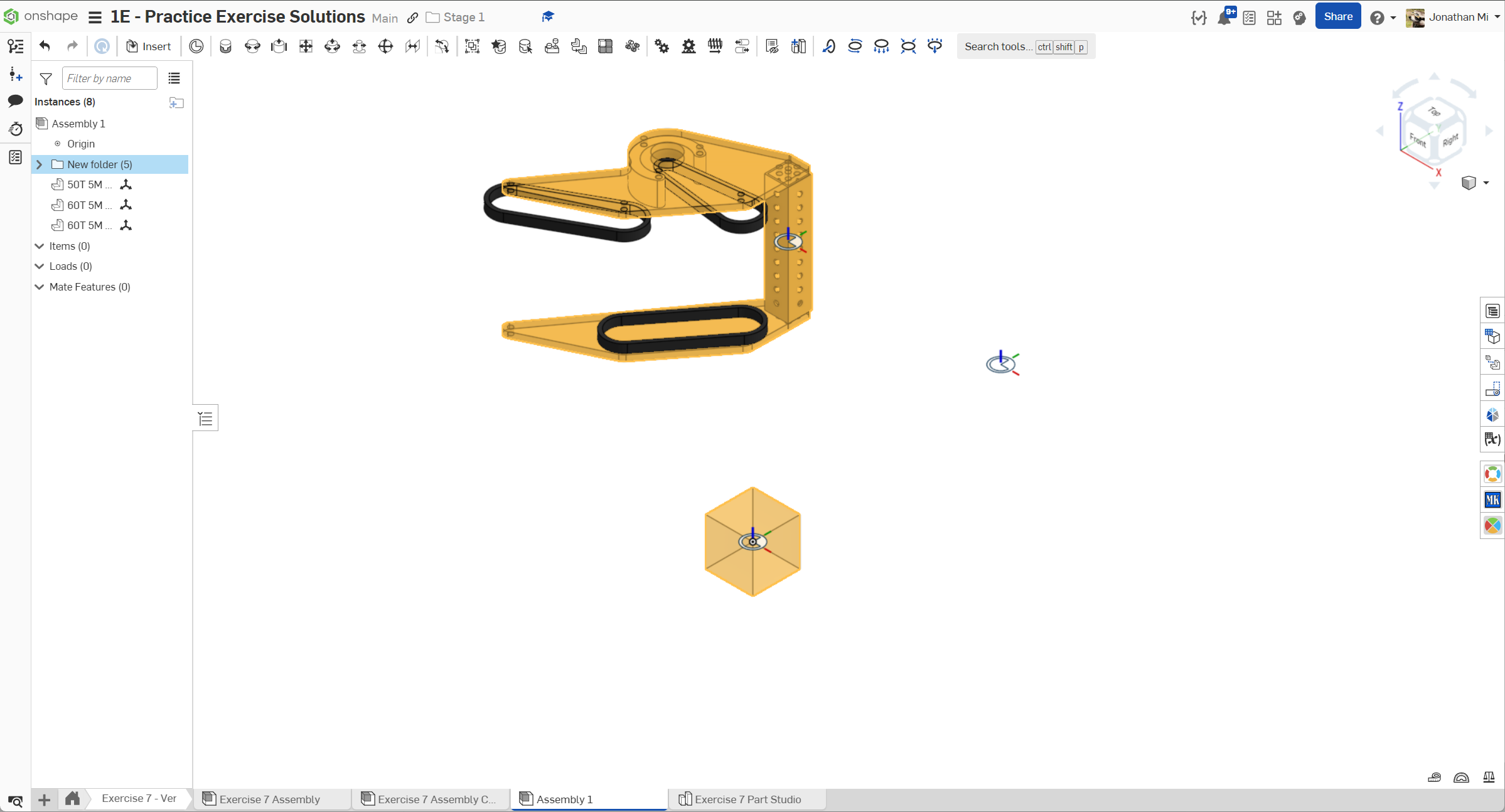1505x812 pixels.
Task: Open the view display style dropdown
Action: [x=1486, y=183]
